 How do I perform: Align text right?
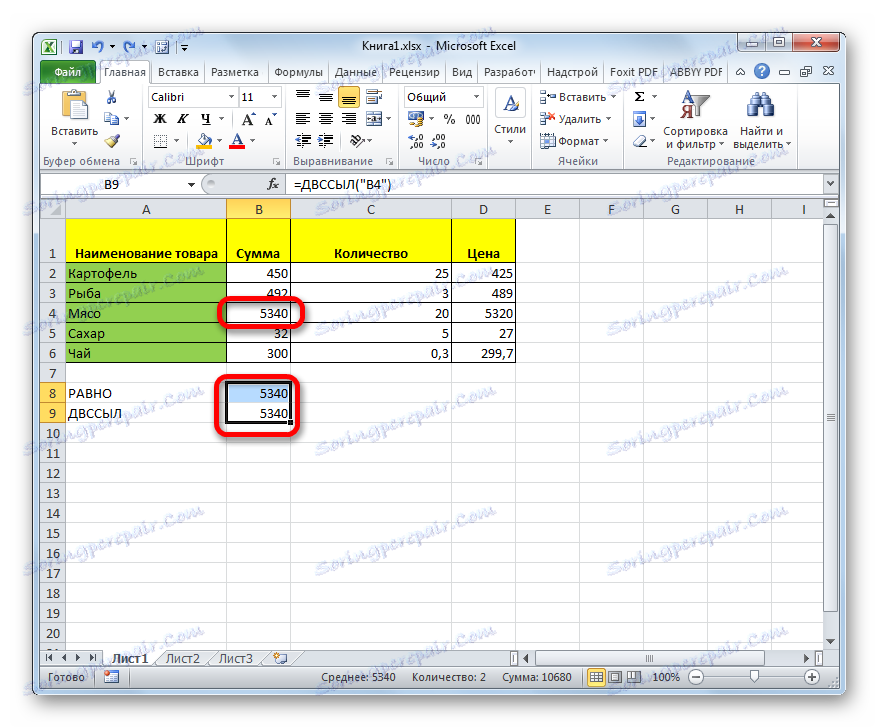coord(349,119)
